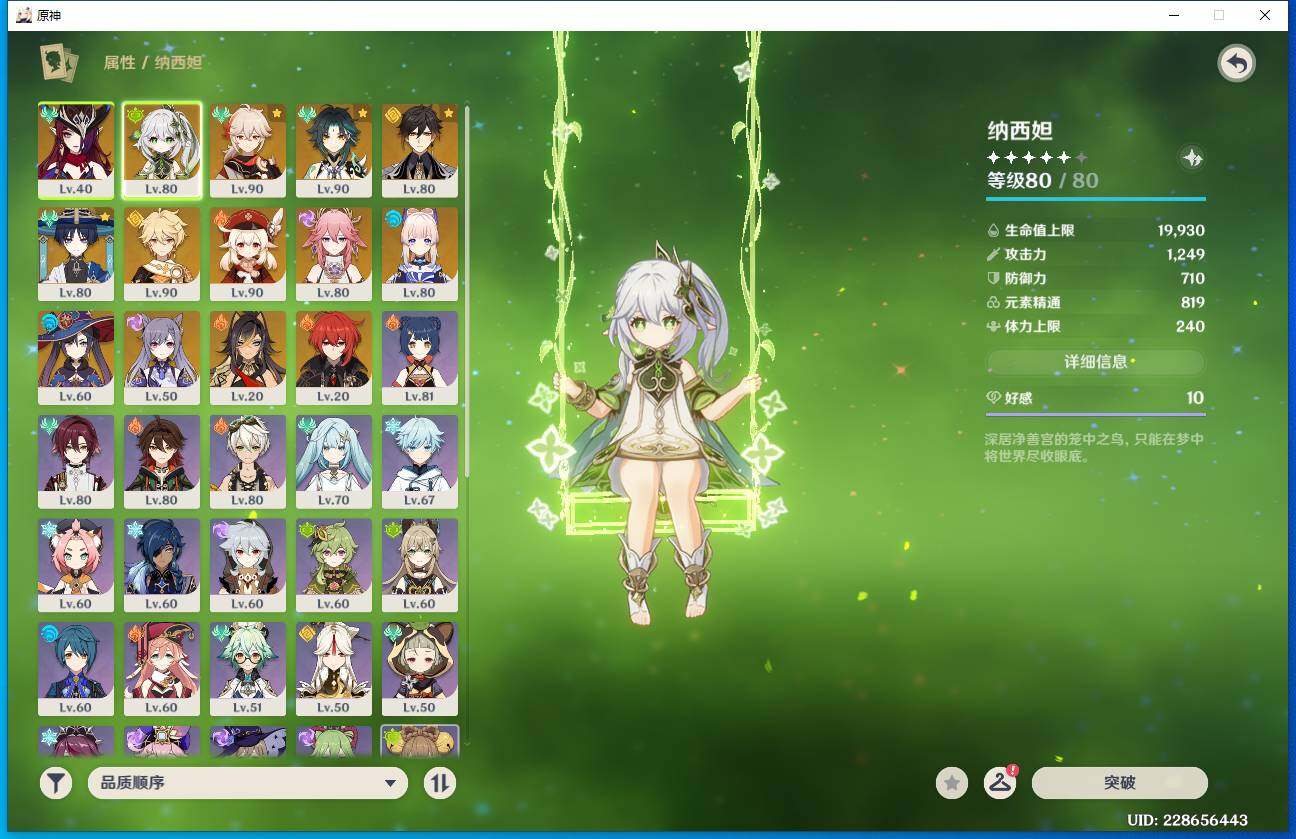
Task: Click the 体力上限 value 240
Action: click(x=1191, y=326)
